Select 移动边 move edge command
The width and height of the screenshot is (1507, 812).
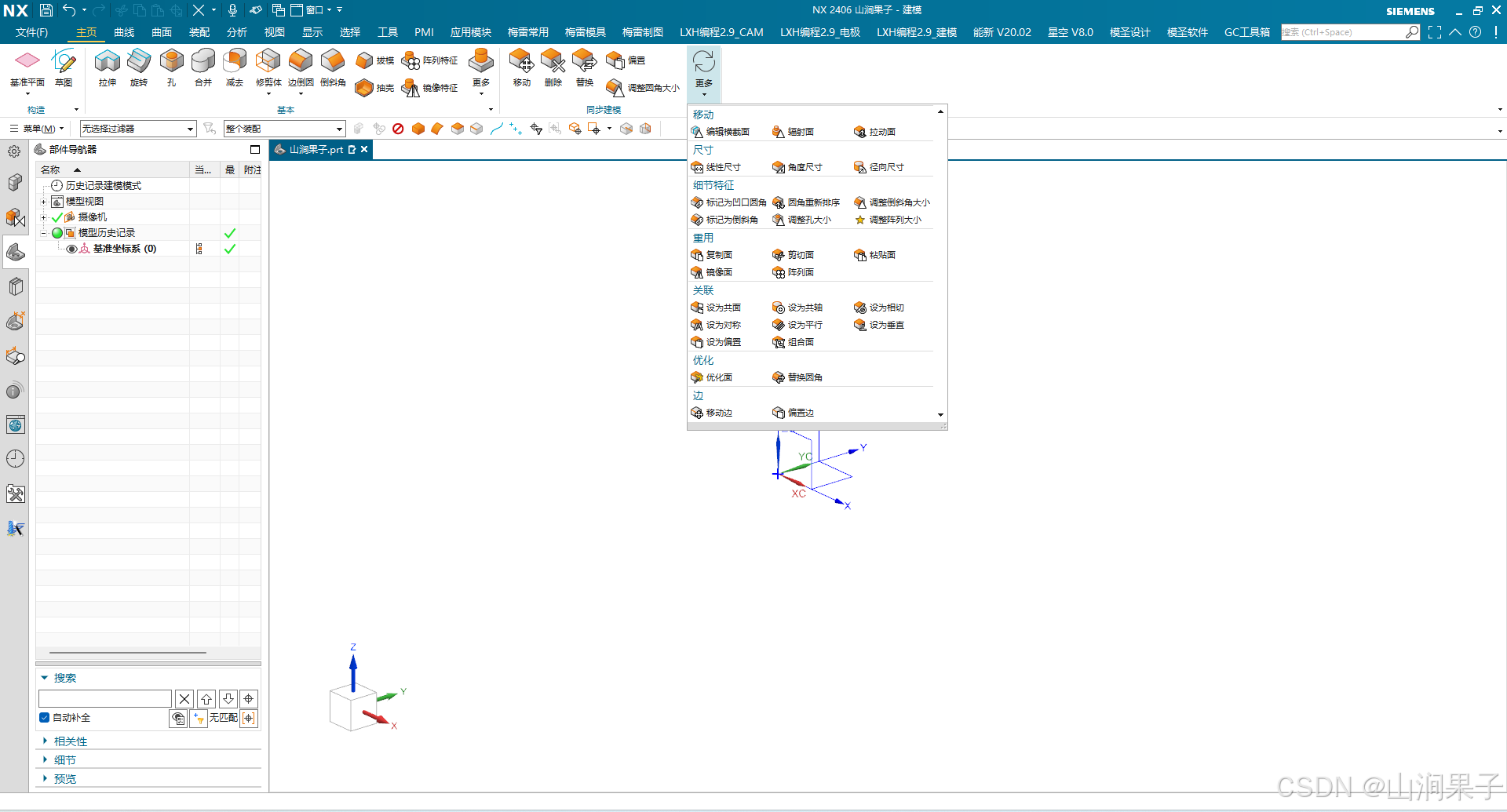(712, 413)
